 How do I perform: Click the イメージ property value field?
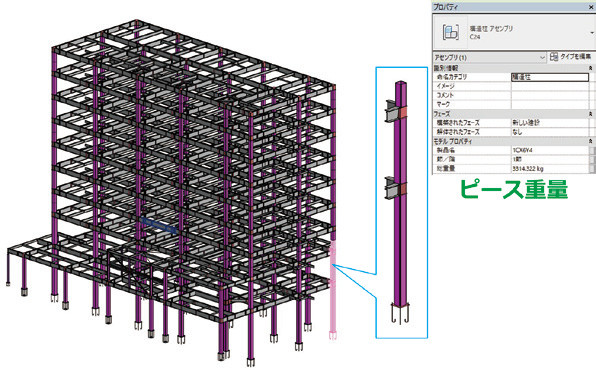click(x=550, y=86)
